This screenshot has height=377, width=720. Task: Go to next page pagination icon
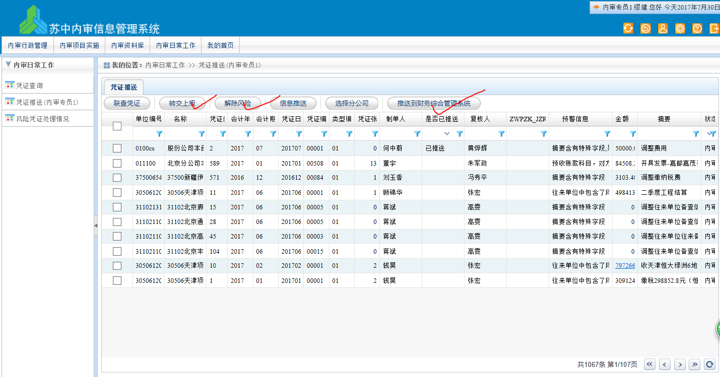point(680,364)
